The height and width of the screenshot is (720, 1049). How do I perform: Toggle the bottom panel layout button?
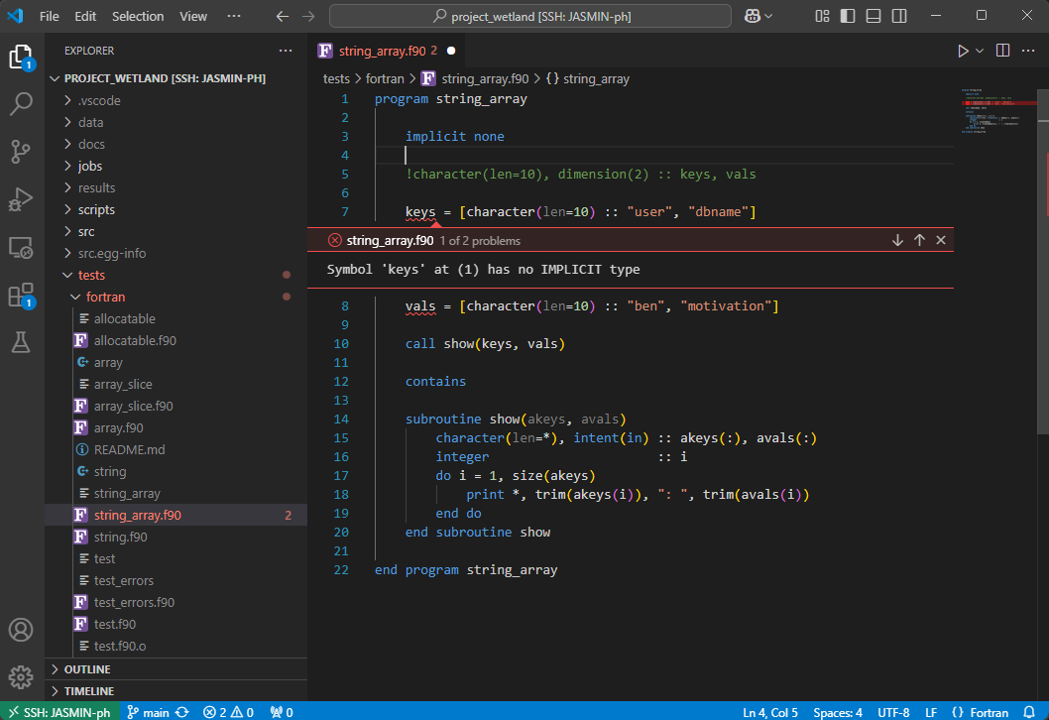(874, 16)
